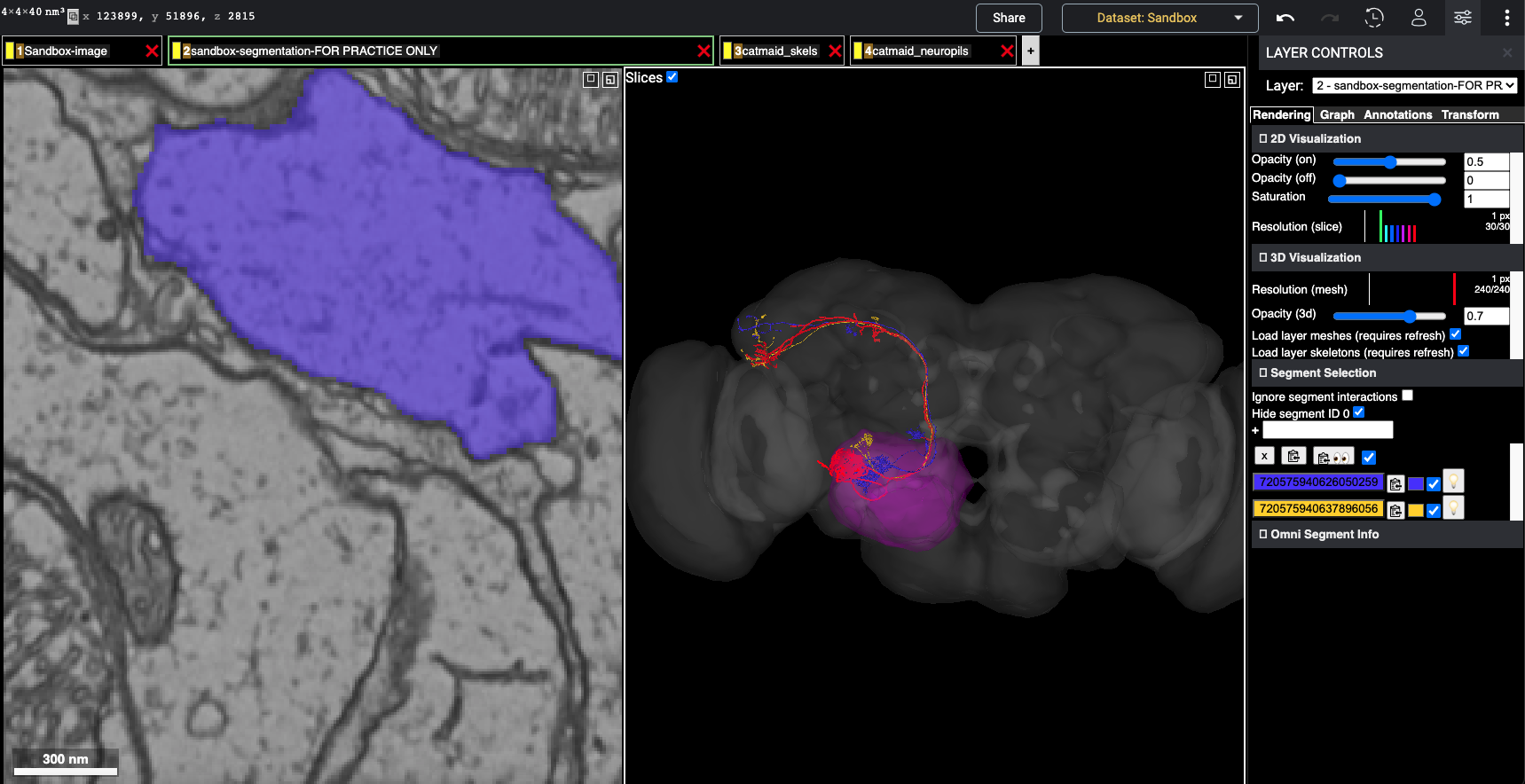1525x784 pixels.
Task: Open the Layer selector dropdown
Action: (x=1414, y=86)
